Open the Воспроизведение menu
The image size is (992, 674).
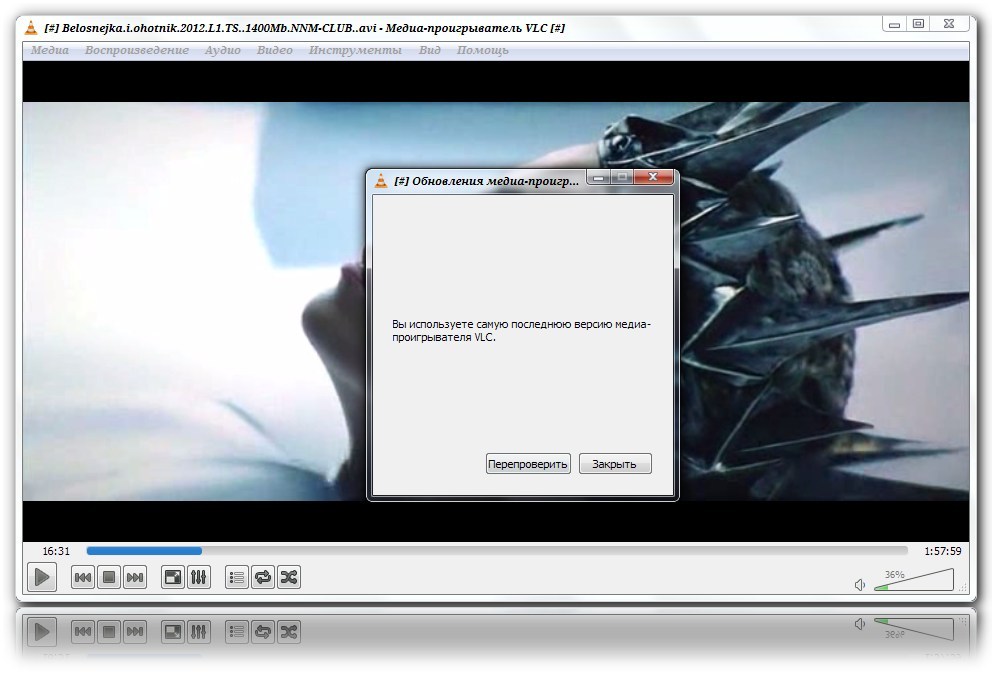[x=137, y=50]
